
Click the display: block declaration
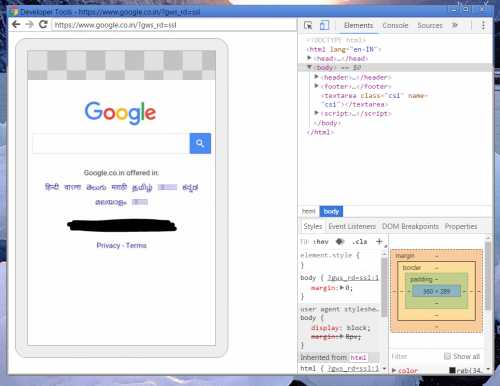pyautogui.click(x=340, y=328)
